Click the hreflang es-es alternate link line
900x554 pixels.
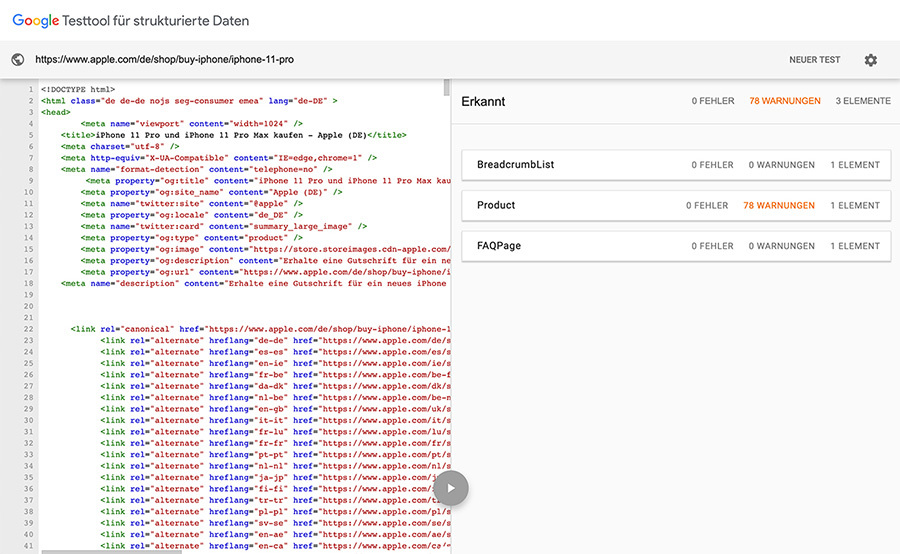[276, 352]
